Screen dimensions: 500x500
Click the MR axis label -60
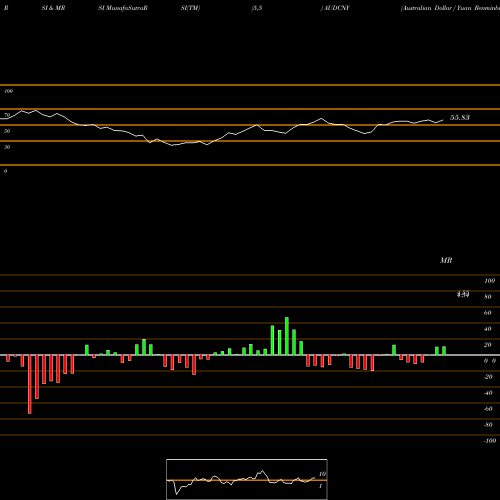(x=488, y=409)
